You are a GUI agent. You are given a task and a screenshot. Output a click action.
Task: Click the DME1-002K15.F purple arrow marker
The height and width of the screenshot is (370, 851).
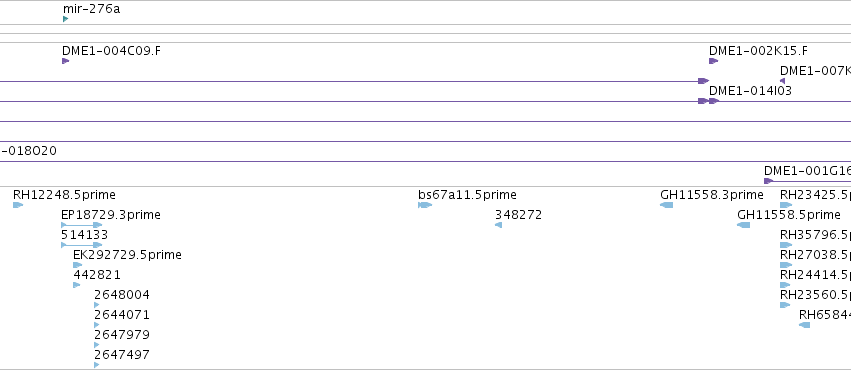tap(713, 61)
